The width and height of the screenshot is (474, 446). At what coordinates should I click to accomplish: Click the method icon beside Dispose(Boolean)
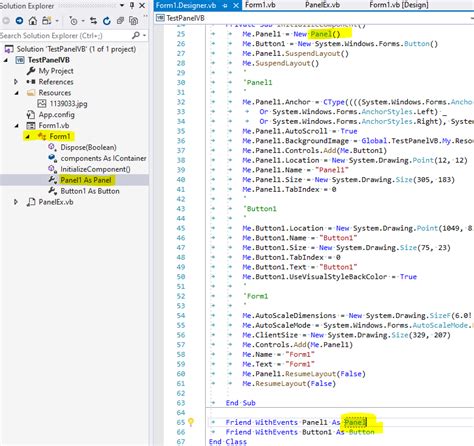coord(52,147)
